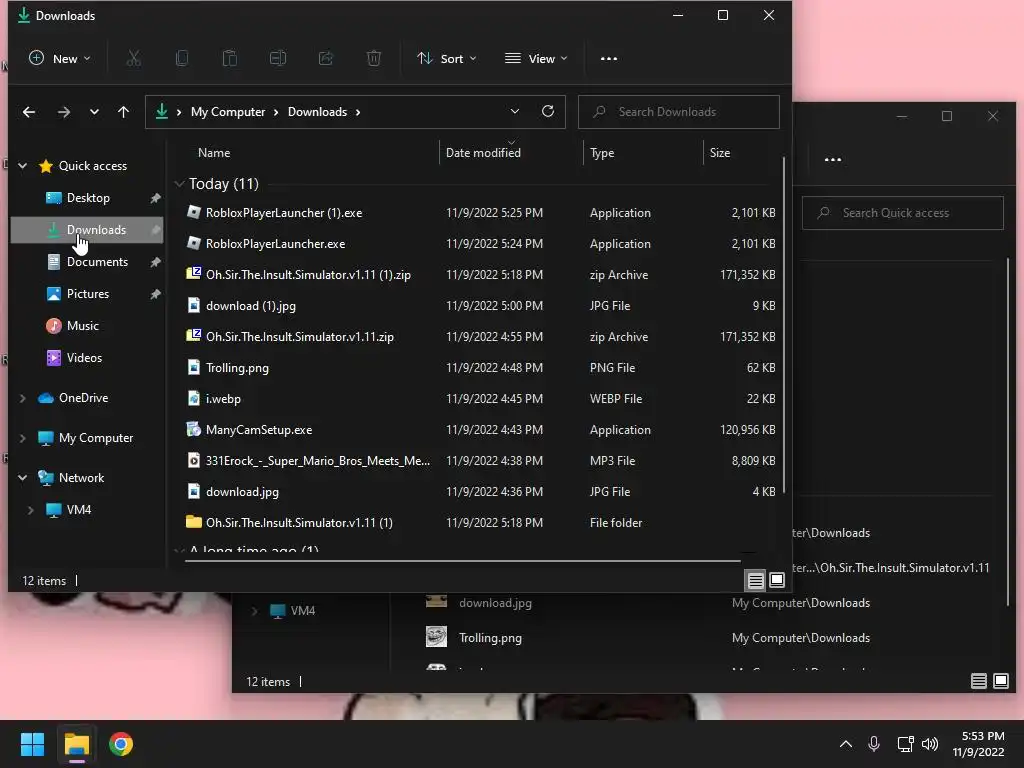Select the download (1).jpg file
Image resolution: width=1024 pixels, height=768 pixels.
pos(480,306)
